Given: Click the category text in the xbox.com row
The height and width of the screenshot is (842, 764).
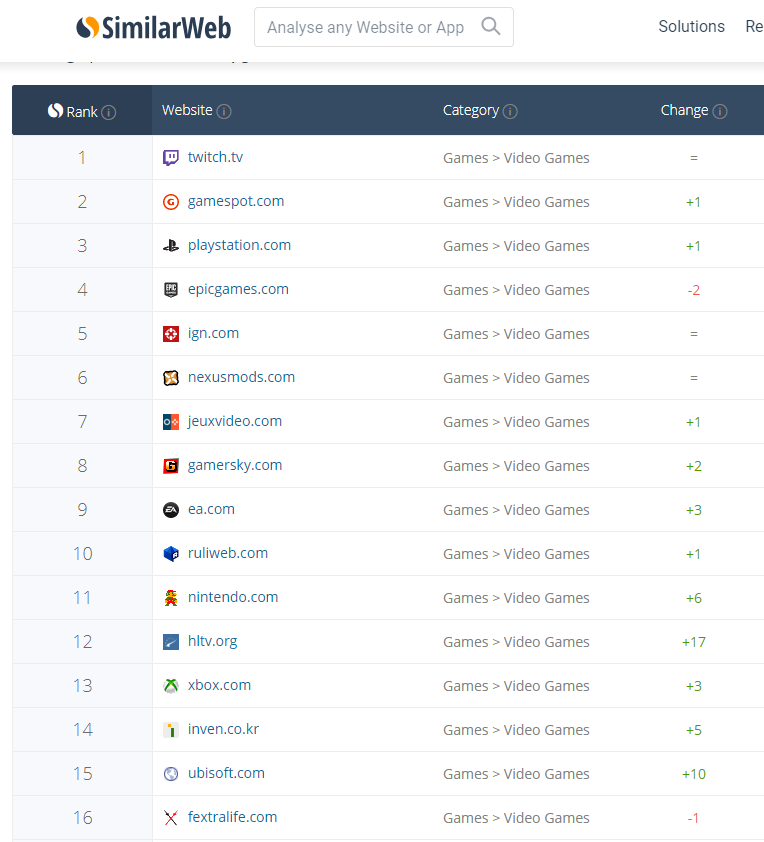Looking at the screenshot, I should point(516,686).
